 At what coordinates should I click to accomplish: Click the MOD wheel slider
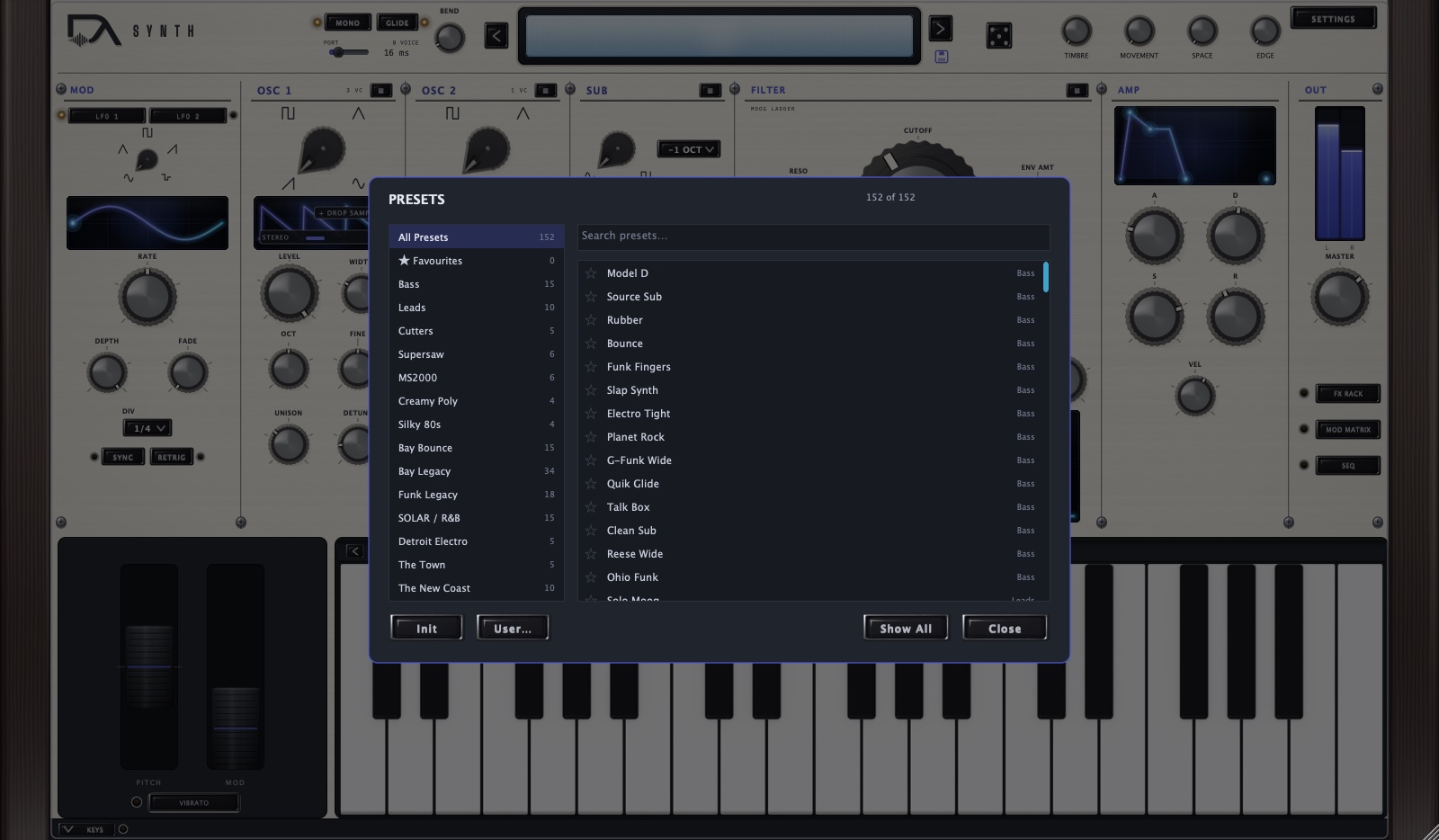236,666
